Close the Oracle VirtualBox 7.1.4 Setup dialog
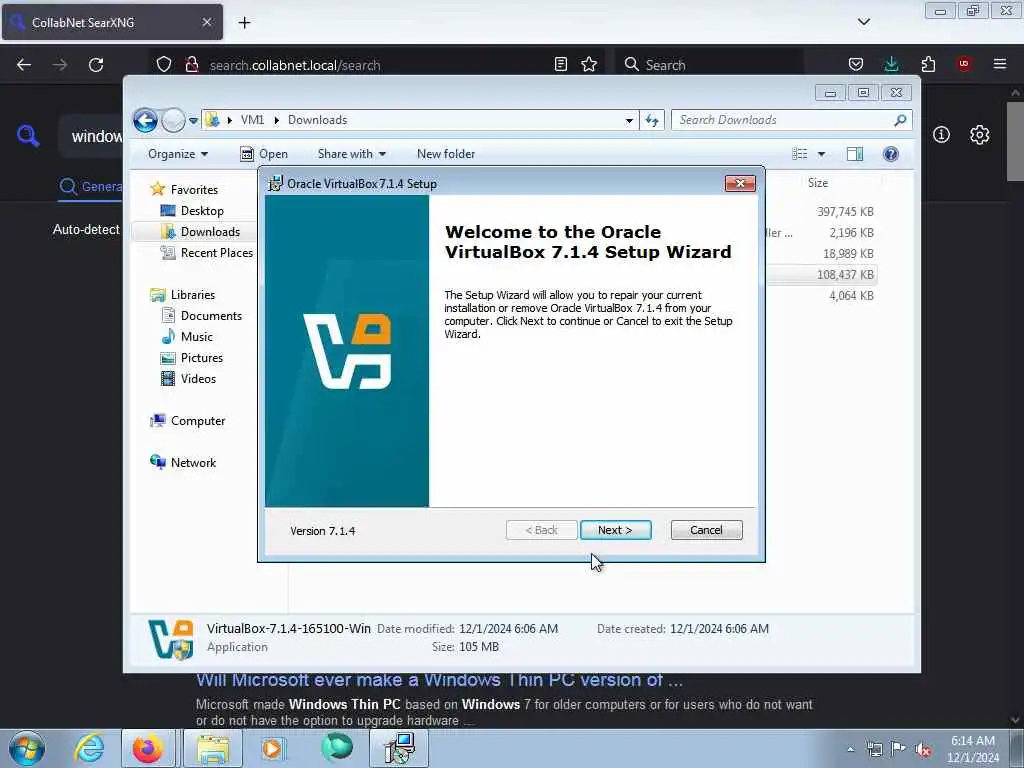This screenshot has height=768, width=1024. click(x=740, y=184)
